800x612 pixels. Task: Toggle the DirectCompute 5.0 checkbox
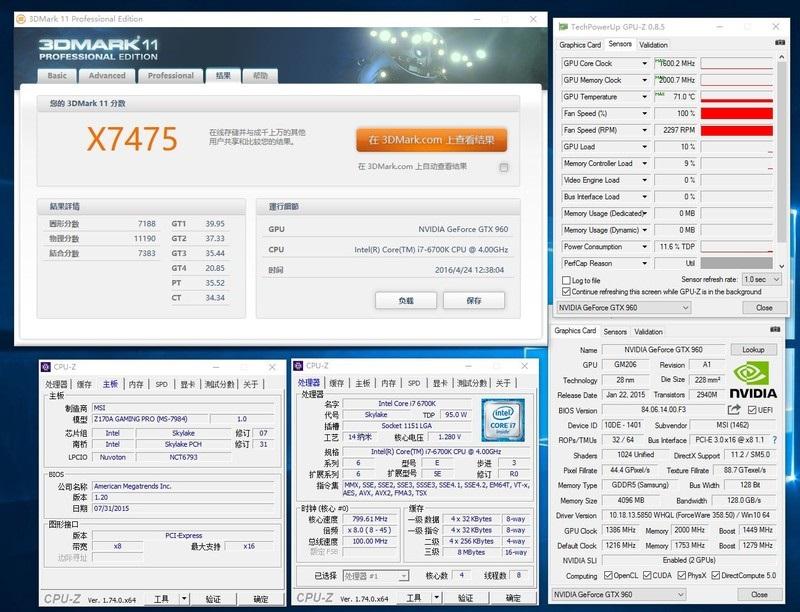[x=716, y=575]
